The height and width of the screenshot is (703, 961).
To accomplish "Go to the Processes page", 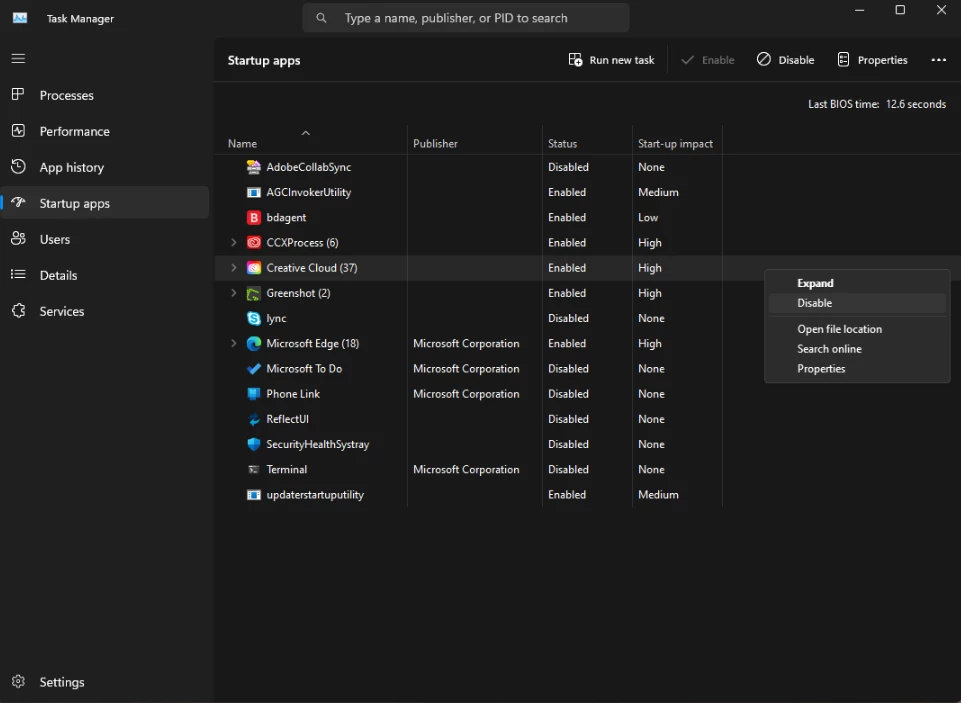I will click(x=105, y=95).
